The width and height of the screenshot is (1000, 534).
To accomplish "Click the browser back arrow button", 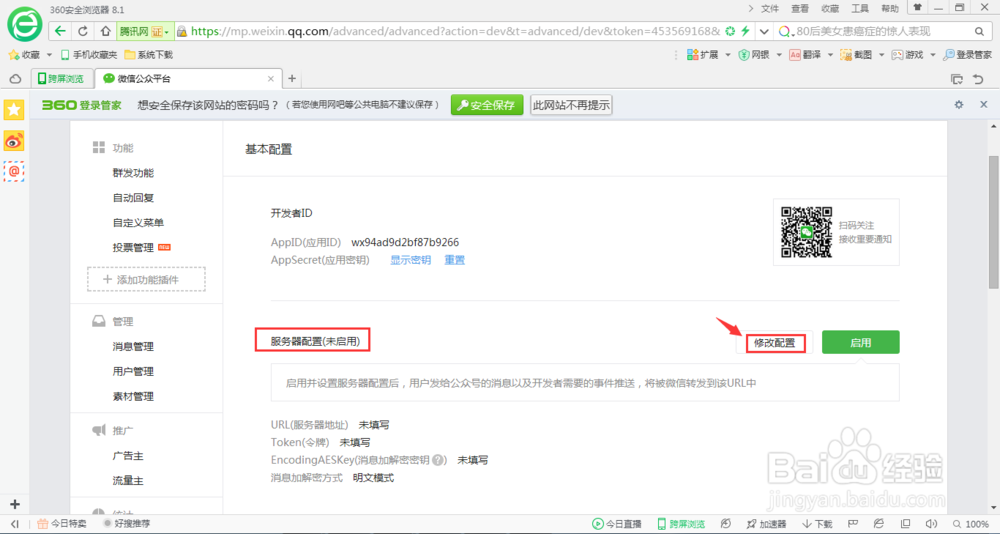I will pos(60,31).
